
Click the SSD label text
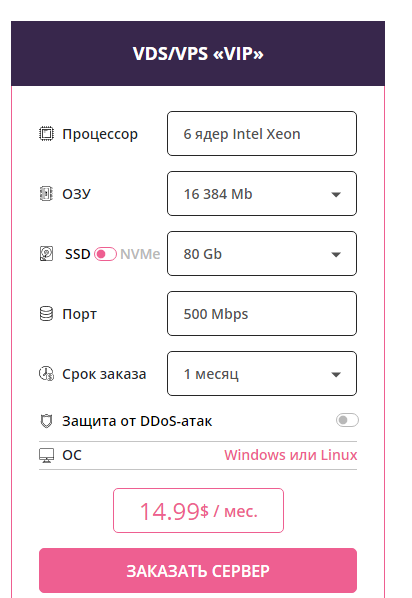(77, 254)
